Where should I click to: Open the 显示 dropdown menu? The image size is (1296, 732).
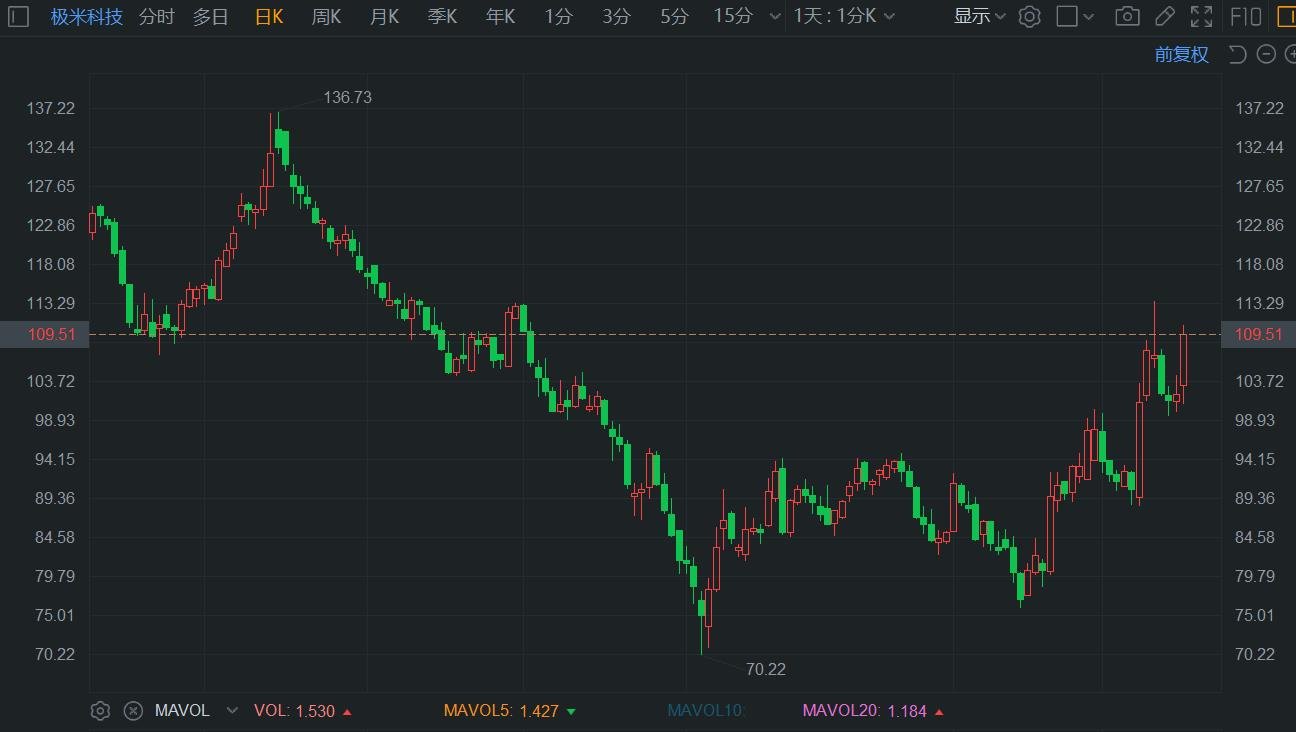(979, 16)
